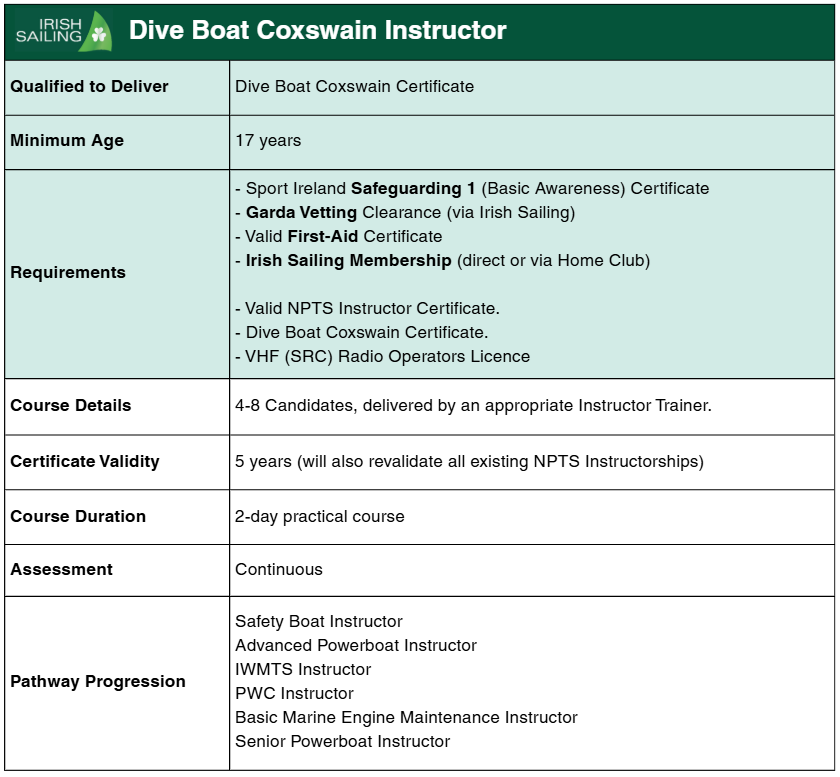This screenshot has width=840, height=777.
Task: Open the Safety Boat Instructor pathway
Action: (319, 622)
